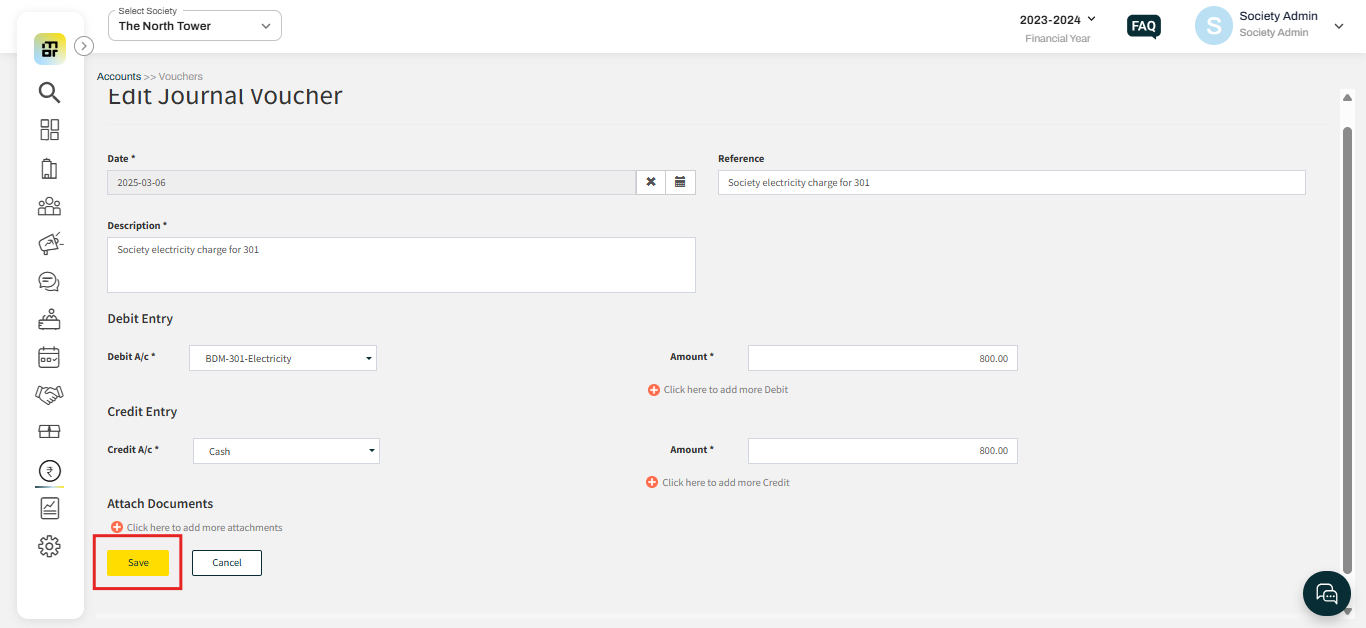Screen dimensions: 1366x628
Task: Open the dashboard grid icon
Action: (49, 130)
